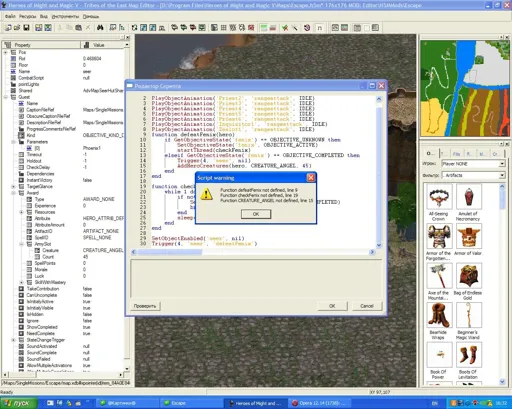This screenshot has width=512, height=409.
Task: Click the Property column header
Action: coord(41,45)
